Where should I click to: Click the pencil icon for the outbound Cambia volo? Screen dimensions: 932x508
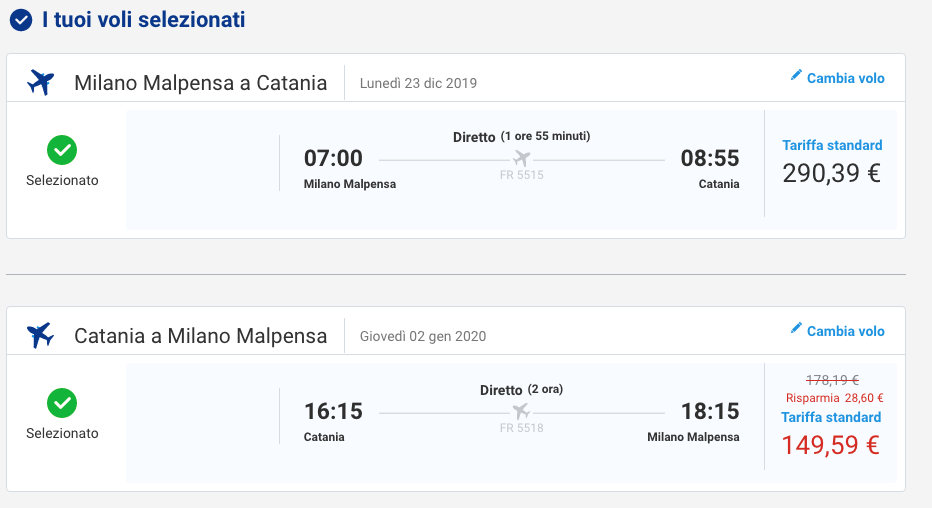(796, 75)
